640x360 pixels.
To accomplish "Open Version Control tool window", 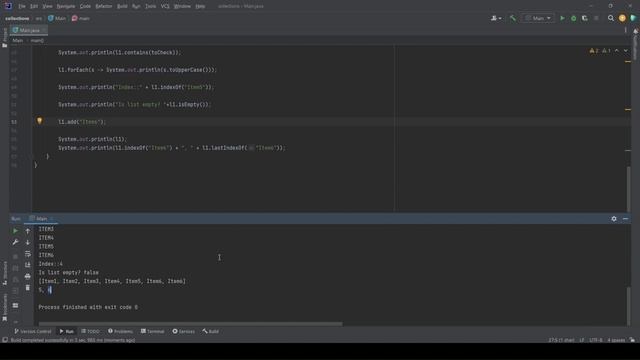I will coord(33,331).
